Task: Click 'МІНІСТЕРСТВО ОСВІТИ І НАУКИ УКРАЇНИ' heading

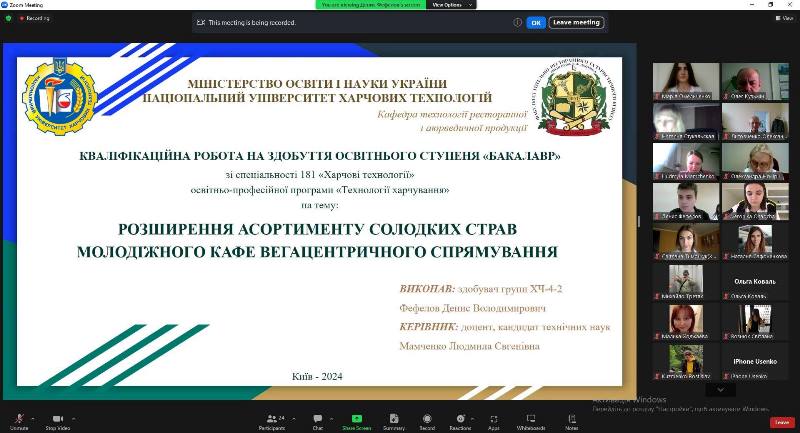Action: point(317,84)
